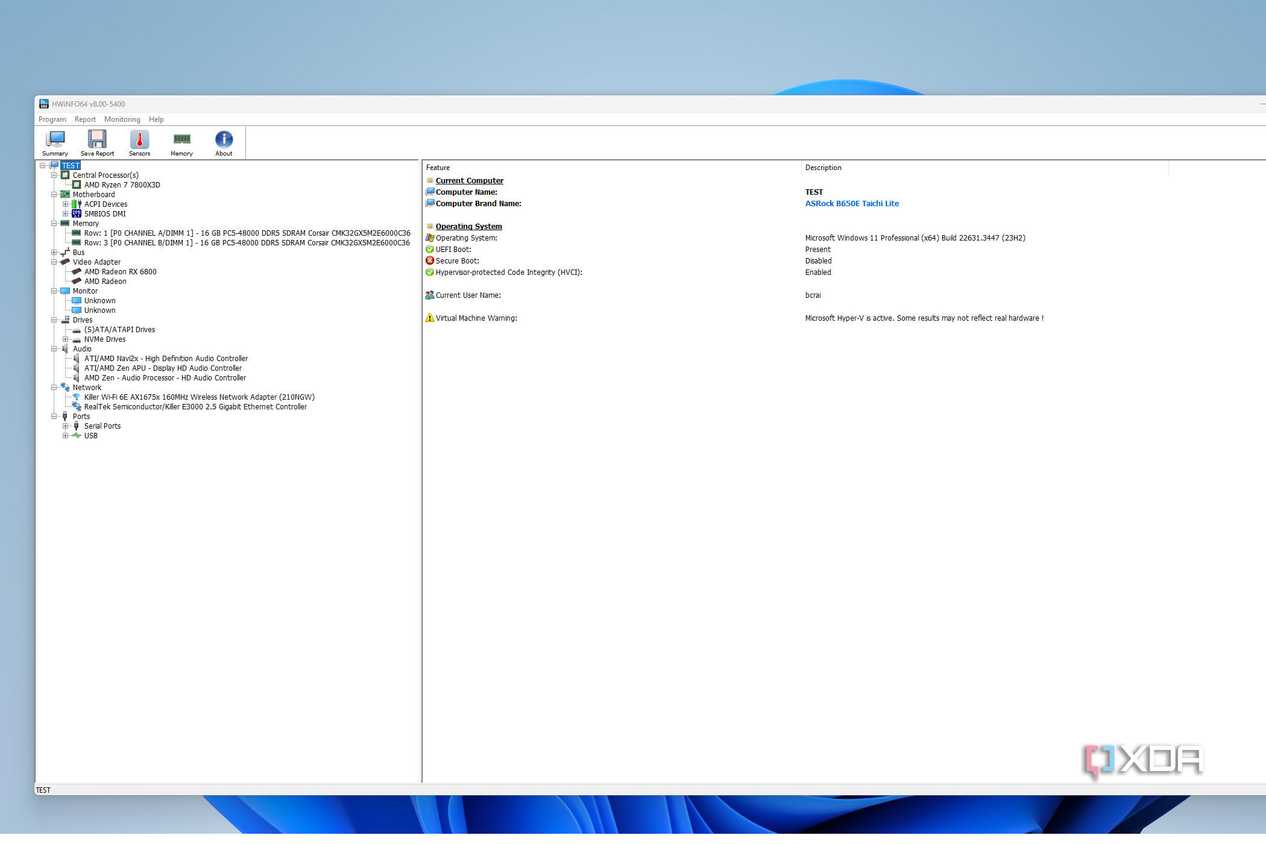Viewport: 1266px width, 844px height.
Task: Click the Current User Name icon
Action: pos(430,295)
